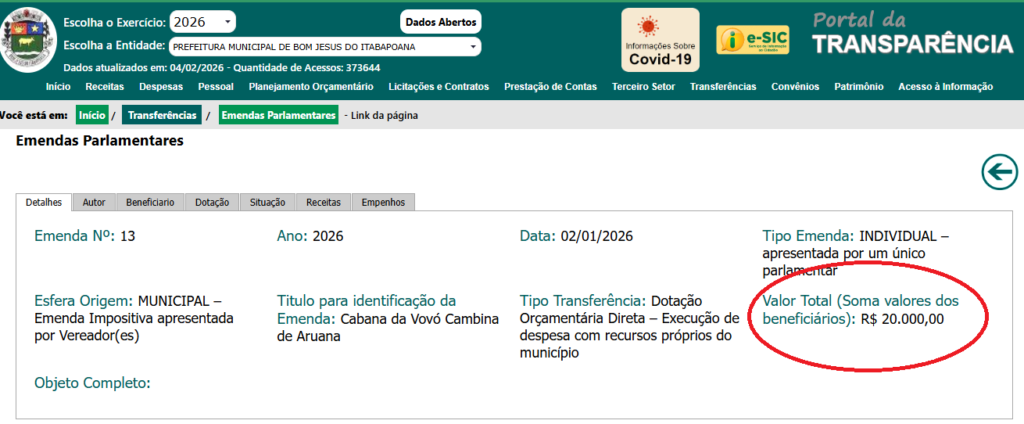This screenshot has width=1024, height=424.
Task: Click the green back arrow icon
Action: click(x=999, y=172)
